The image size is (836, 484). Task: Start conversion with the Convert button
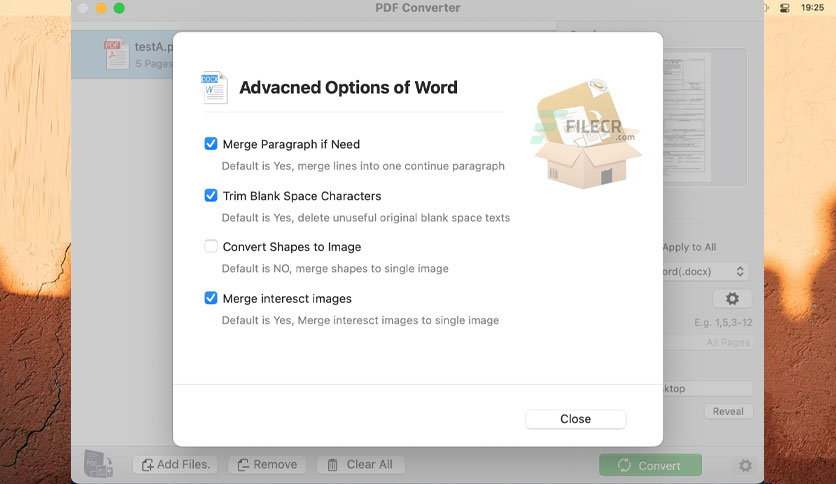650,465
